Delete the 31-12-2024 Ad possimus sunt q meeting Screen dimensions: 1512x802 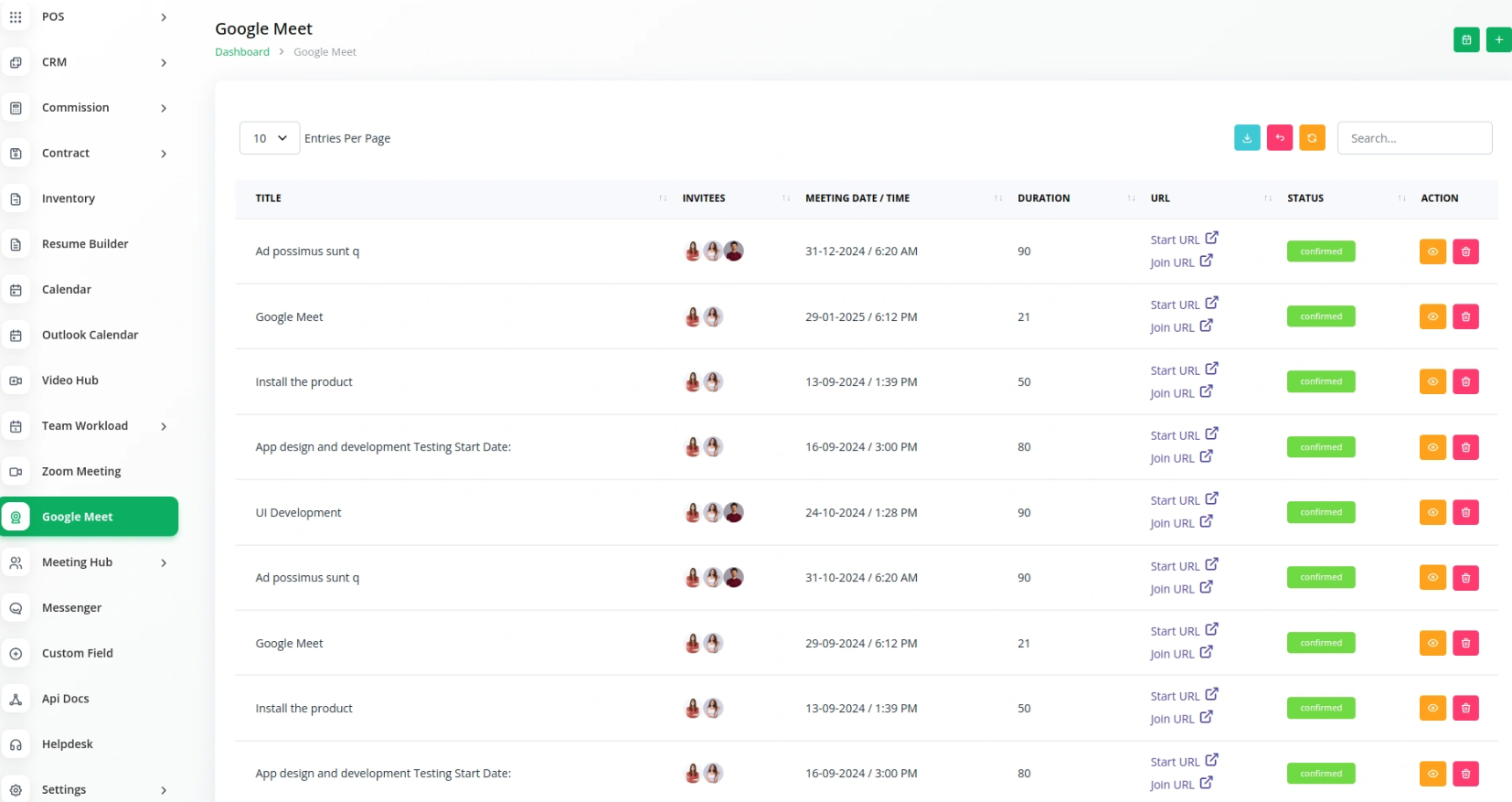pyautogui.click(x=1465, y=251)
